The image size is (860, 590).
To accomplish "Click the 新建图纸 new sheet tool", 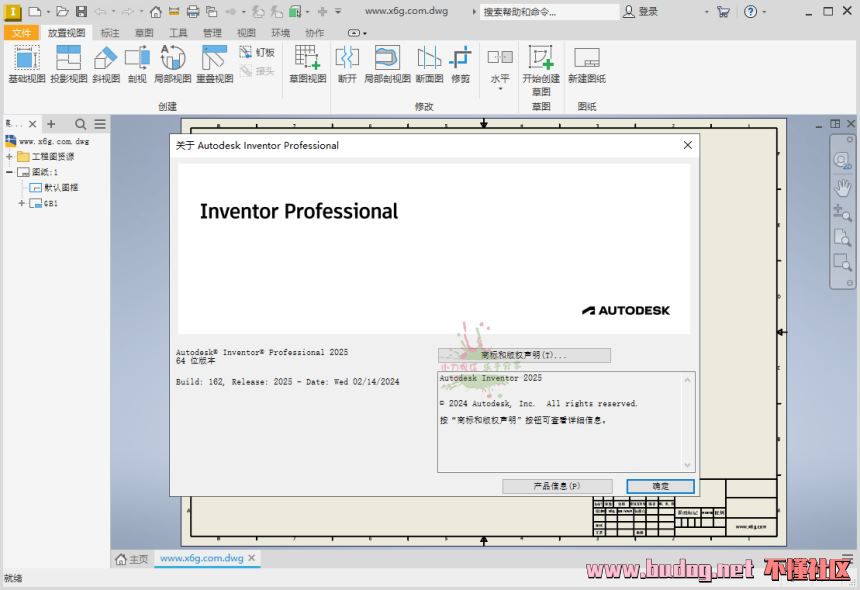I will pos(586,64).
